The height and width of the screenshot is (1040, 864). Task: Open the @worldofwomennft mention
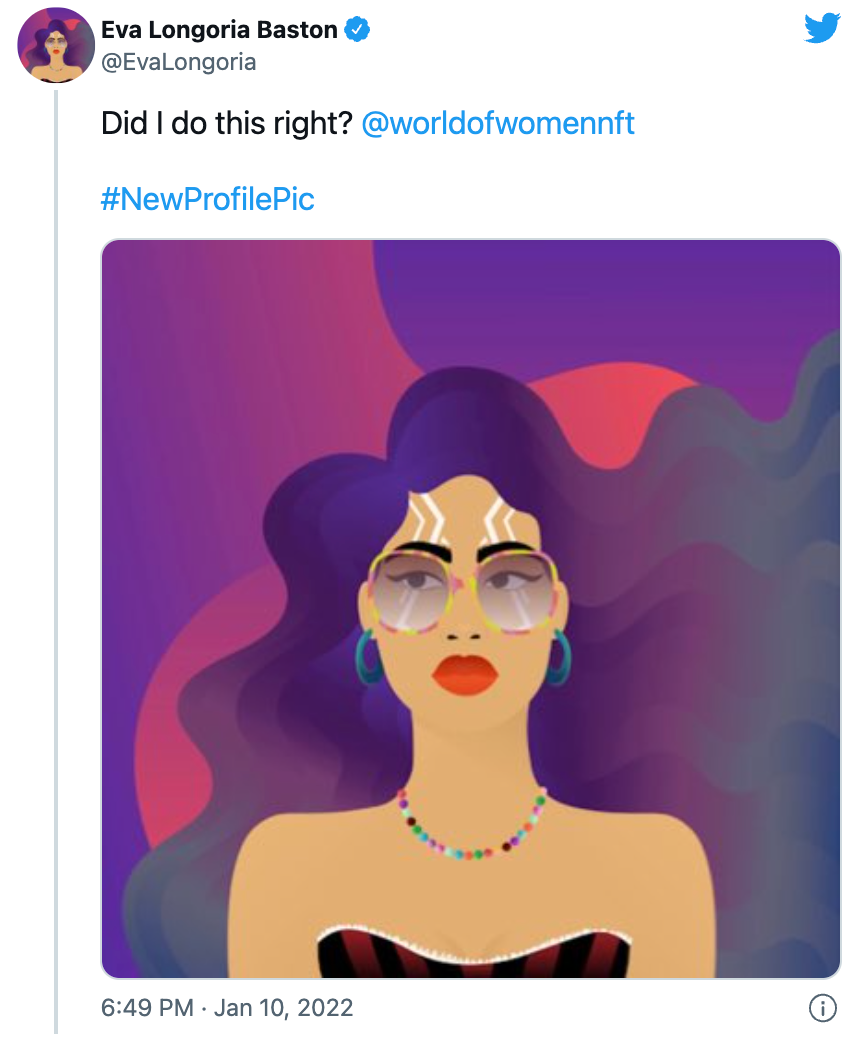498,123
